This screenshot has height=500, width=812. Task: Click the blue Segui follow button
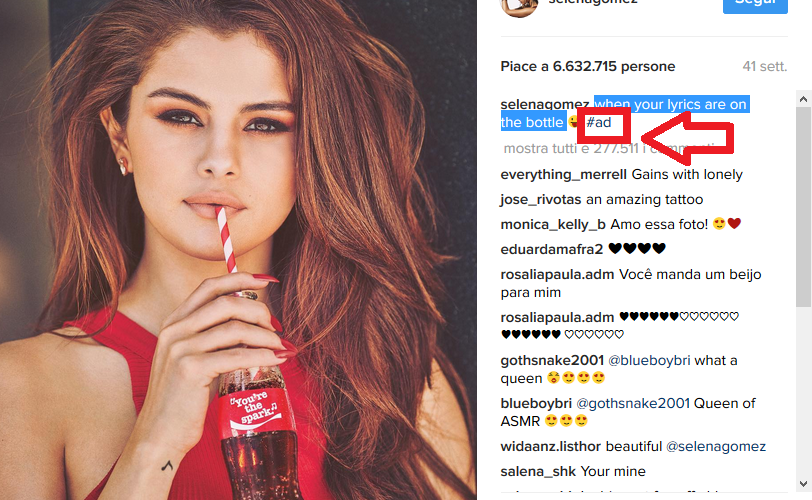coord(755,6)
